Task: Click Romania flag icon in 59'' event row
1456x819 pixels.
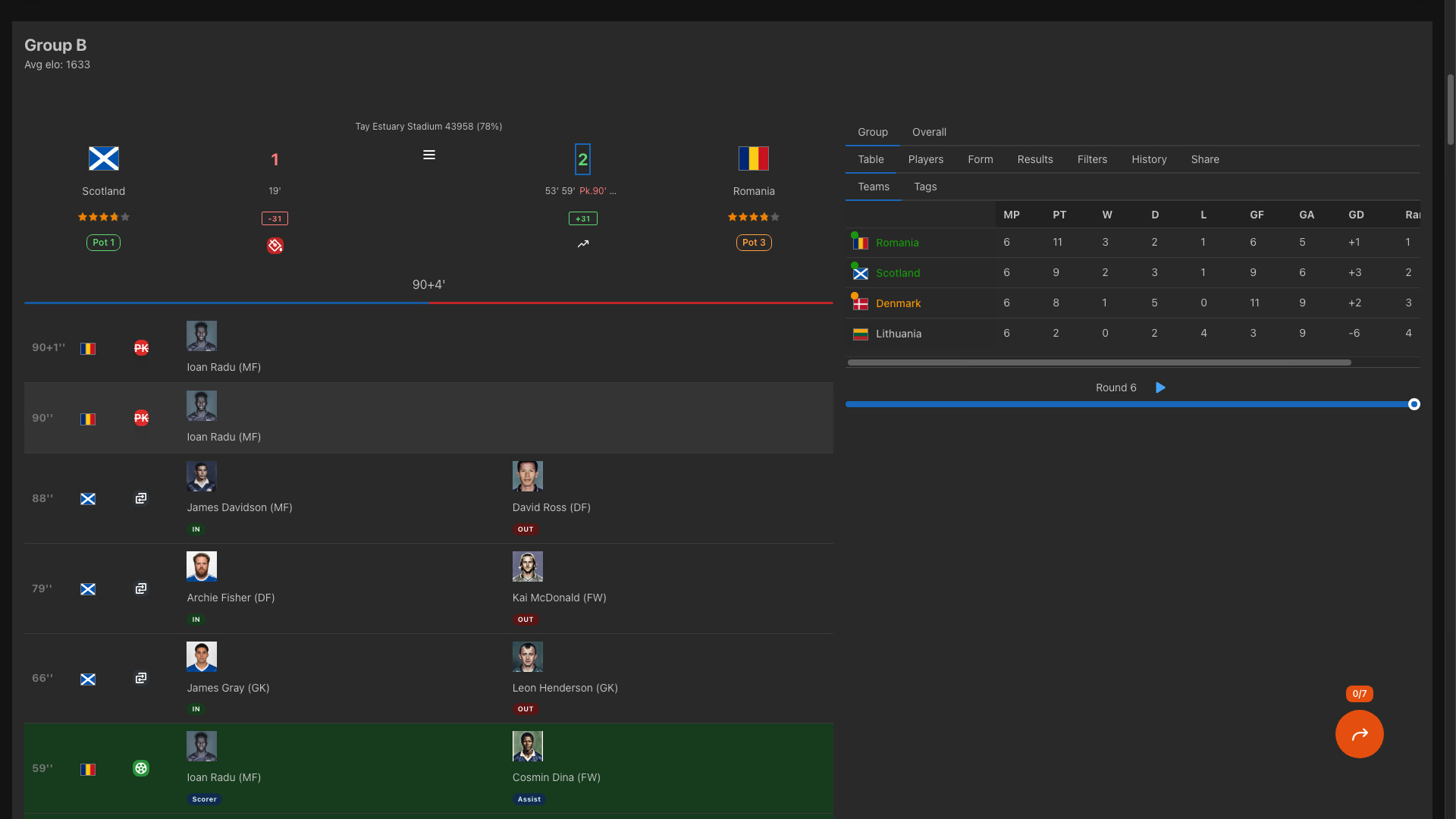Action: coord(88,769)
